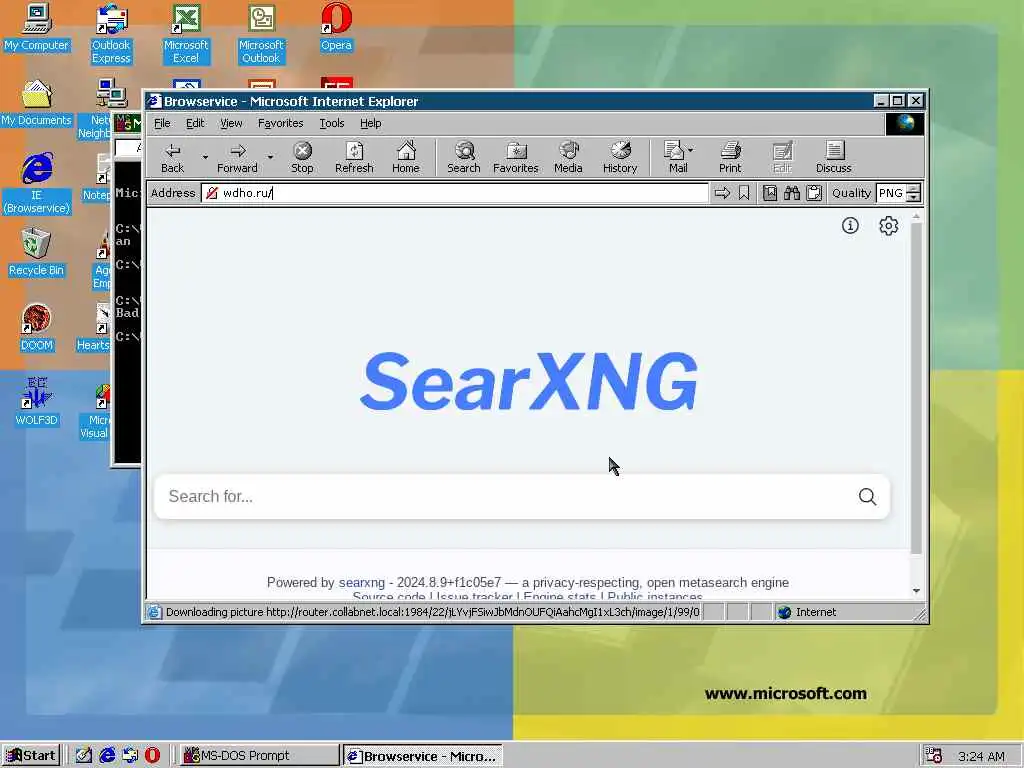Click the bookmark icon beside Go arrow
This screenshot has height=768, width=1024.
(x=744, y=193)
